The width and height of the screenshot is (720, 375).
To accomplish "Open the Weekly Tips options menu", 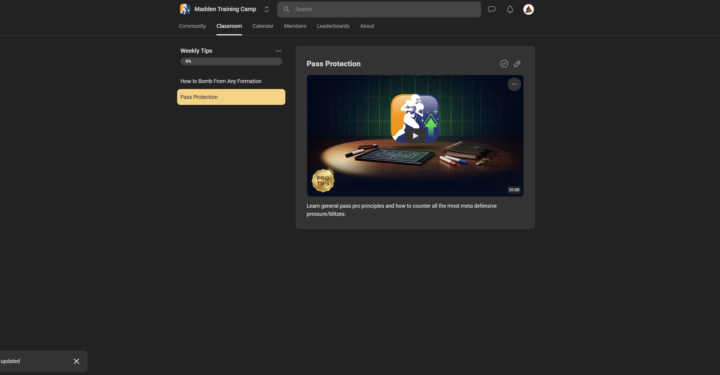I will coord(278,51).
